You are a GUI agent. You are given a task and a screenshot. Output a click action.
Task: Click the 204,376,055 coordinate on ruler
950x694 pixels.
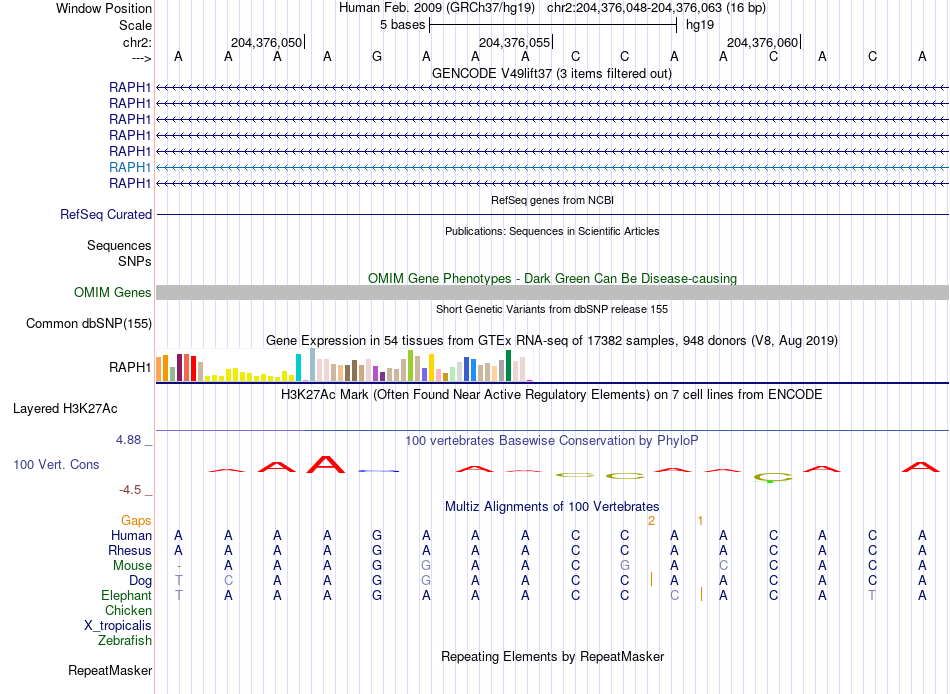(514, 42)
